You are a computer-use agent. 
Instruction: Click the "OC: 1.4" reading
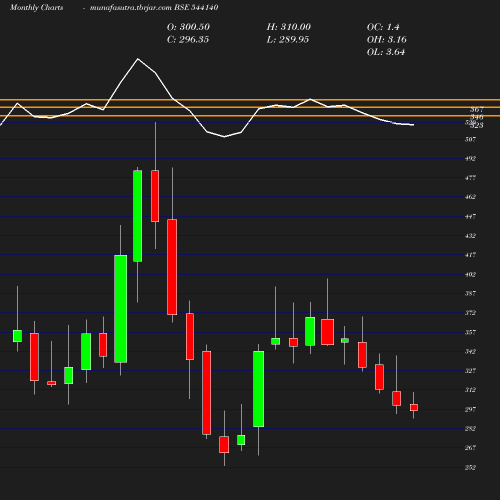pyautogui.click(x=383, y=27)
